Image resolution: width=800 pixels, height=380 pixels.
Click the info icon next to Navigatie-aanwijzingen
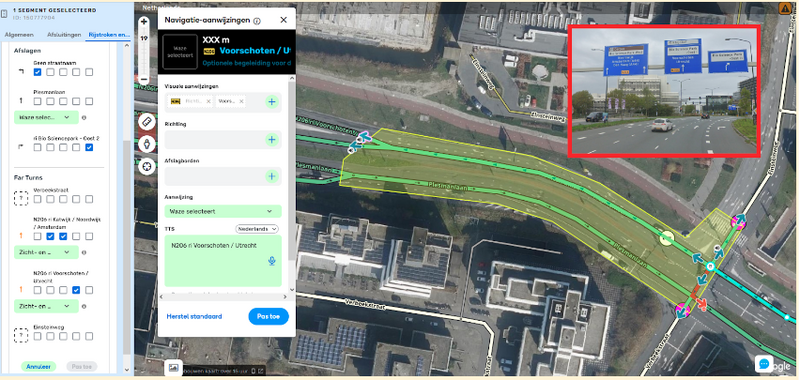pyautogui.click(x=257, y=21)
